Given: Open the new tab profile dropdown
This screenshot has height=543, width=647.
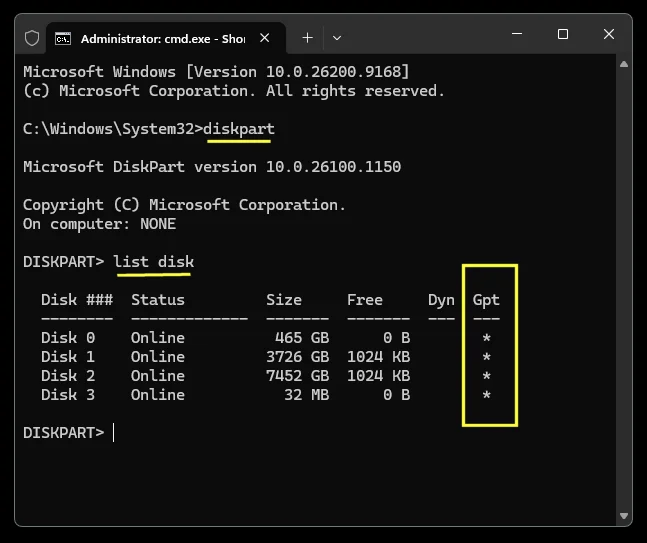Looking at the screenshot, I should (x=337, y=38).
